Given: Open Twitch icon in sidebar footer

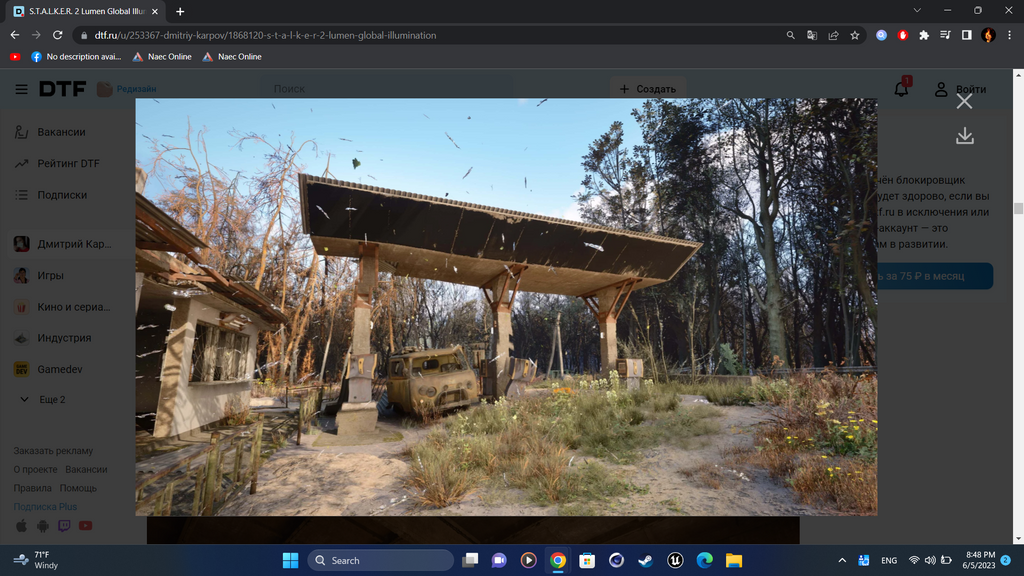Looking at the screenshot, I should [64, 526].
